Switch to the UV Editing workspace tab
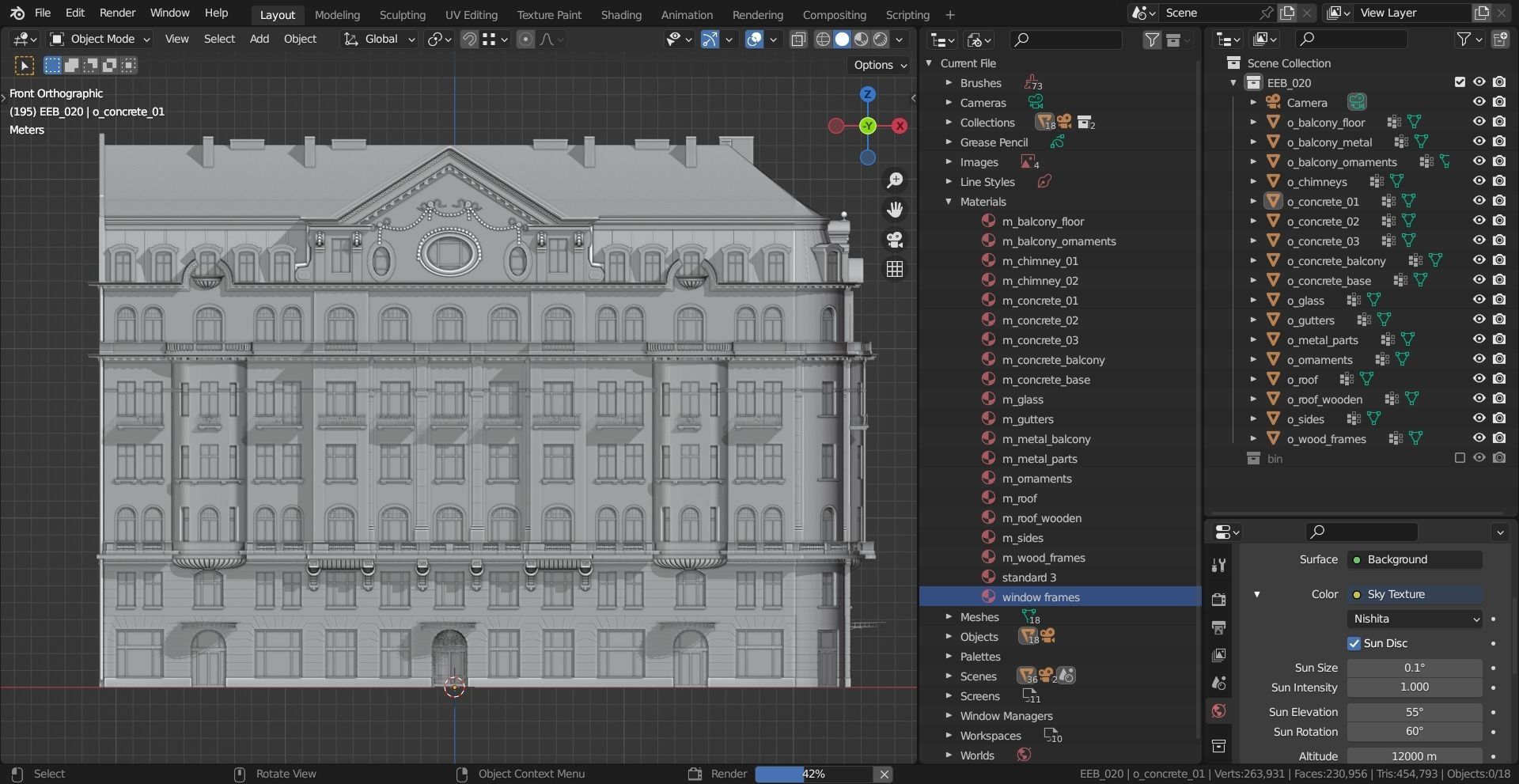This screenshot has width=1519, height=784. pos(472,14)
